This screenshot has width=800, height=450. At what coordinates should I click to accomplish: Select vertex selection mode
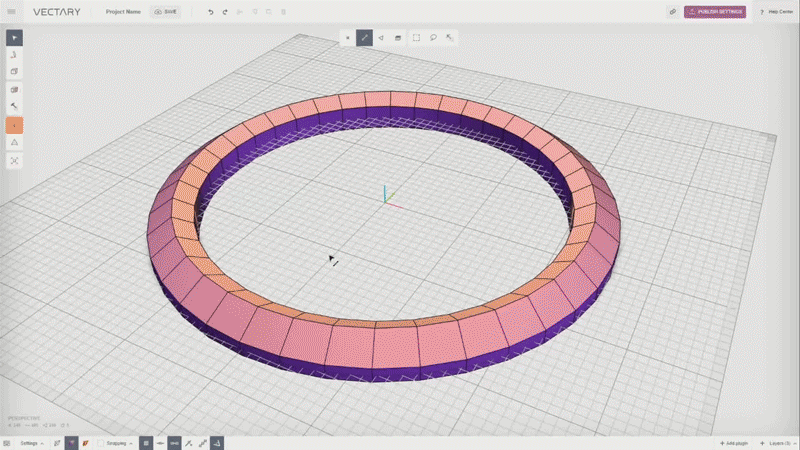point(347,38)
